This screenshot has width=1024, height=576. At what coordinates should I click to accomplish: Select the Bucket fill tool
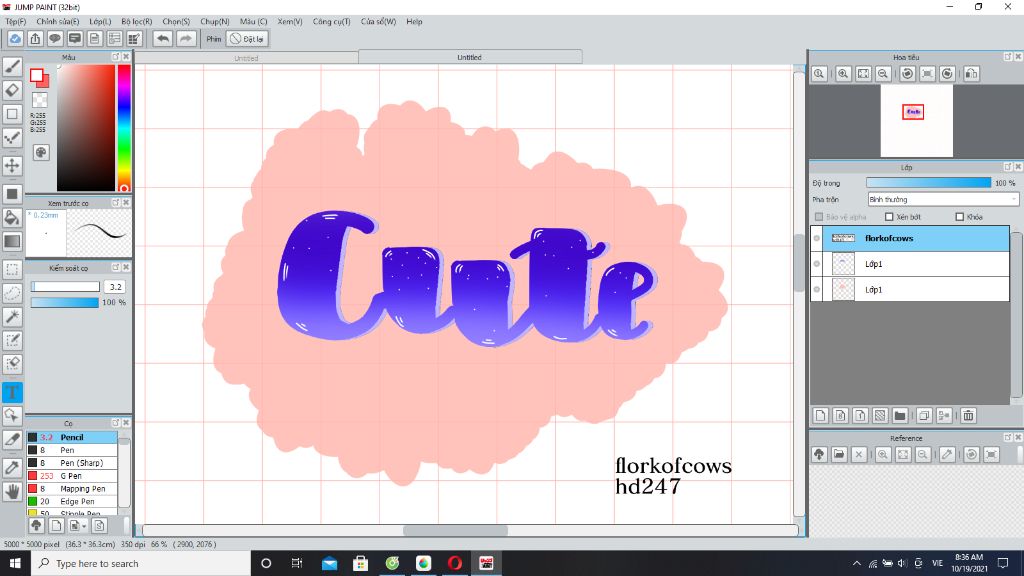[12, 217]
